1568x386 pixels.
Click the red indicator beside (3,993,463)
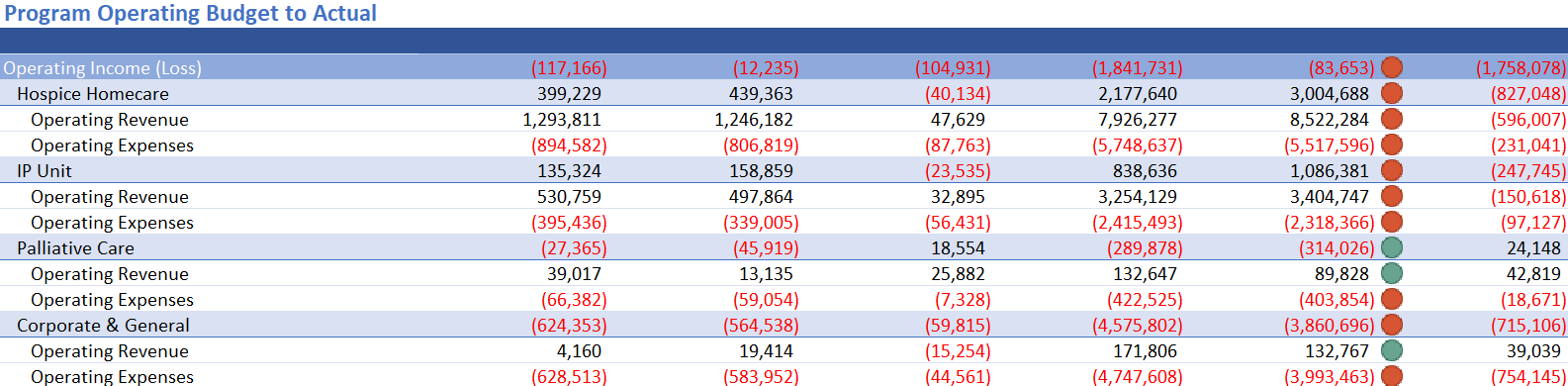tap(1392, 376)
